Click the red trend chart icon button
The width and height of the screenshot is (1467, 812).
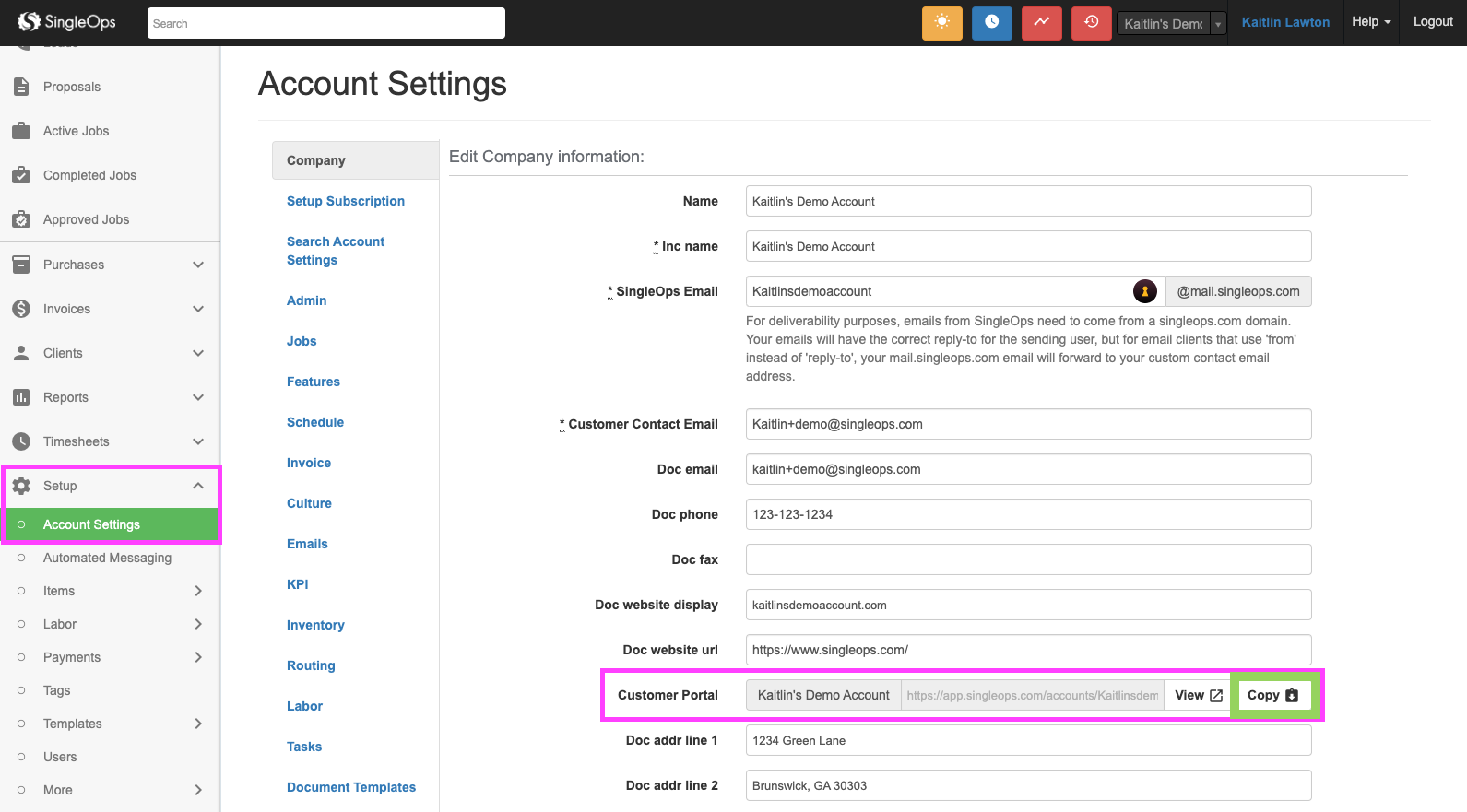1041,23
